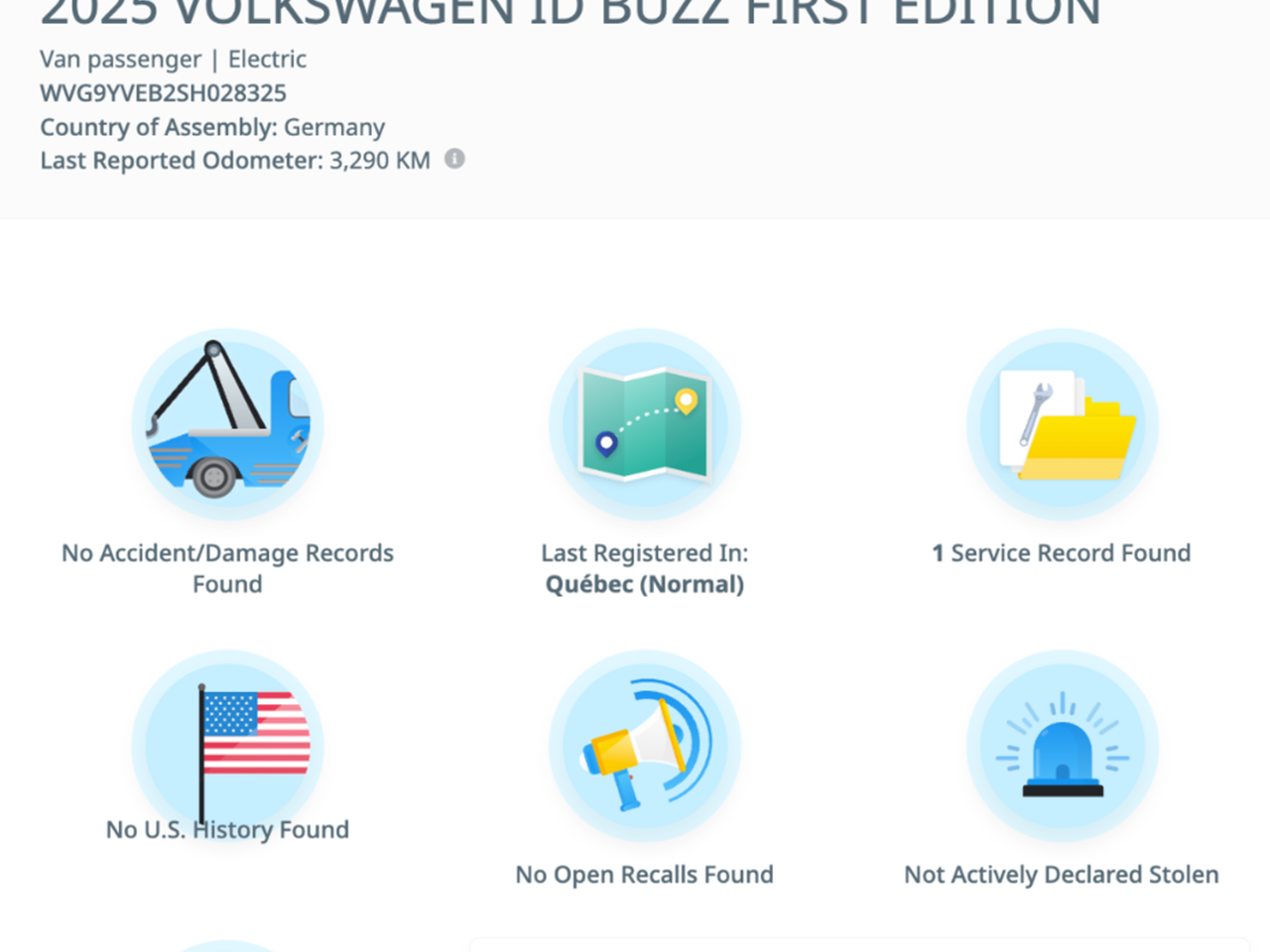Open the map registration location icon
This screenshot has width=1270, height=952.
pos(645,424)
